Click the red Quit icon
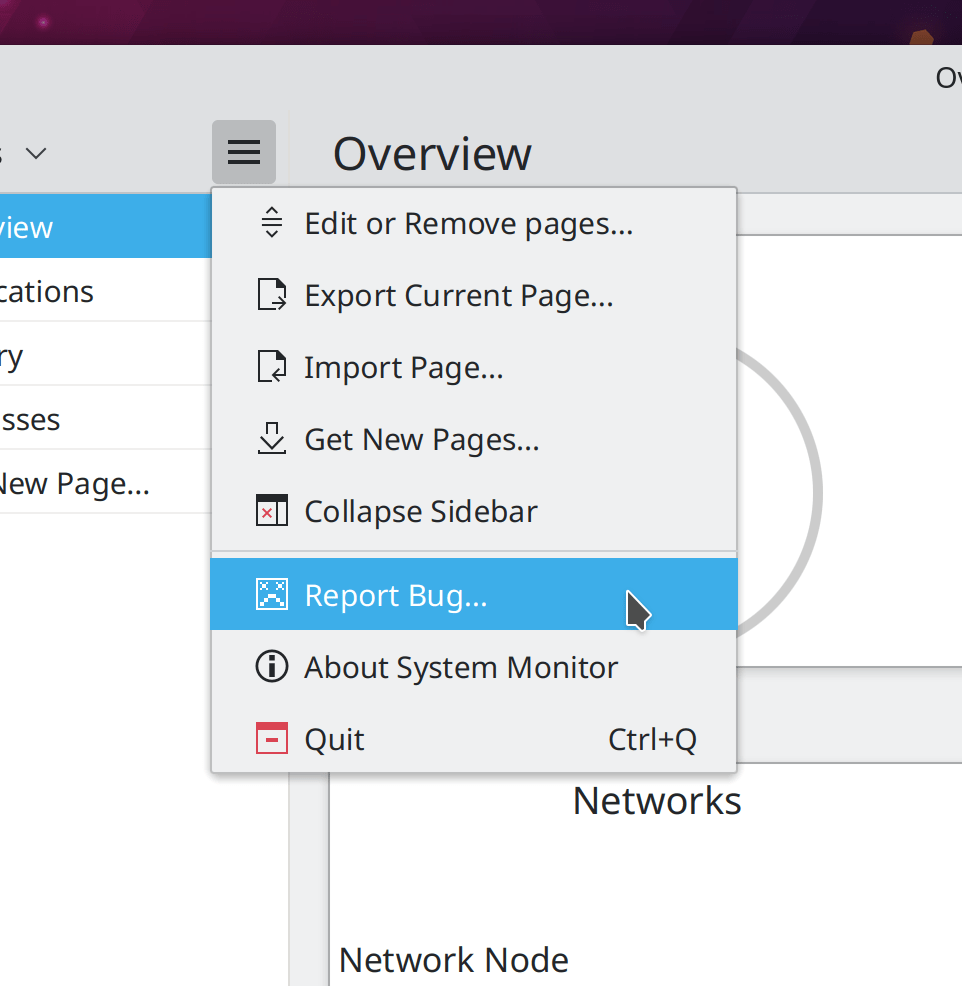This screenshot has width=962, height=986. click(x=271, y=739)
